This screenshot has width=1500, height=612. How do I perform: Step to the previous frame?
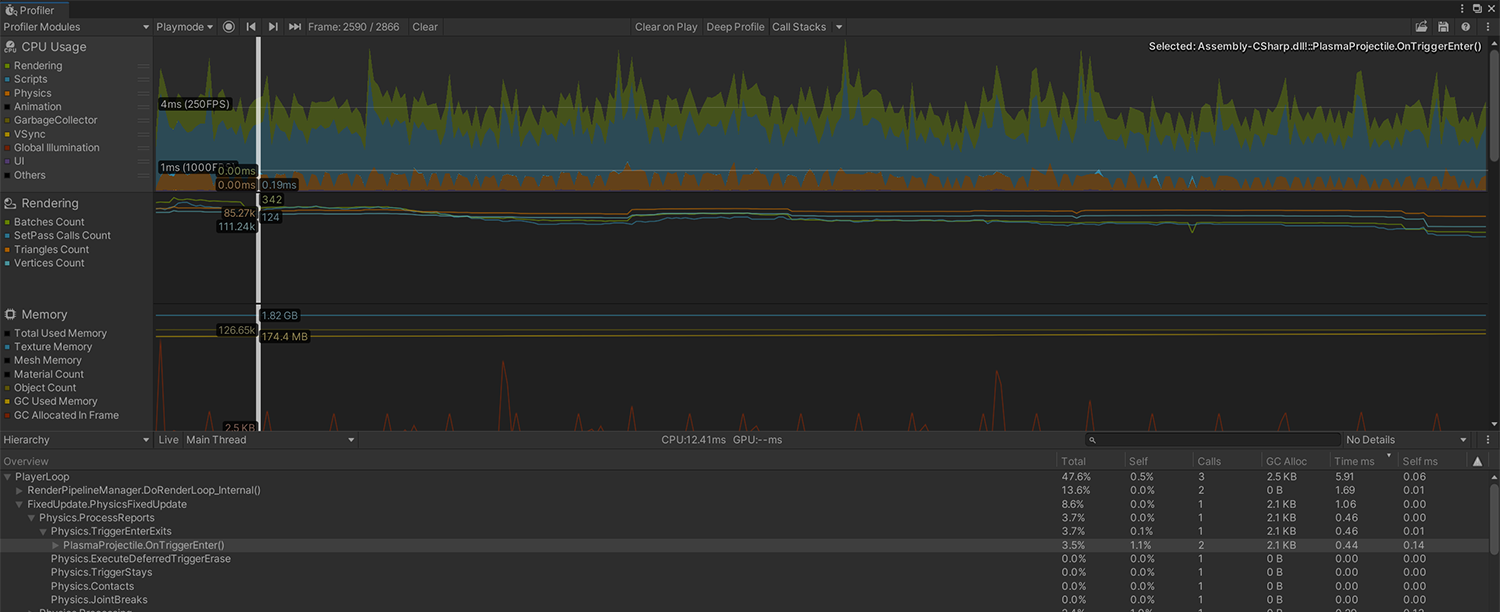(251, 27)
